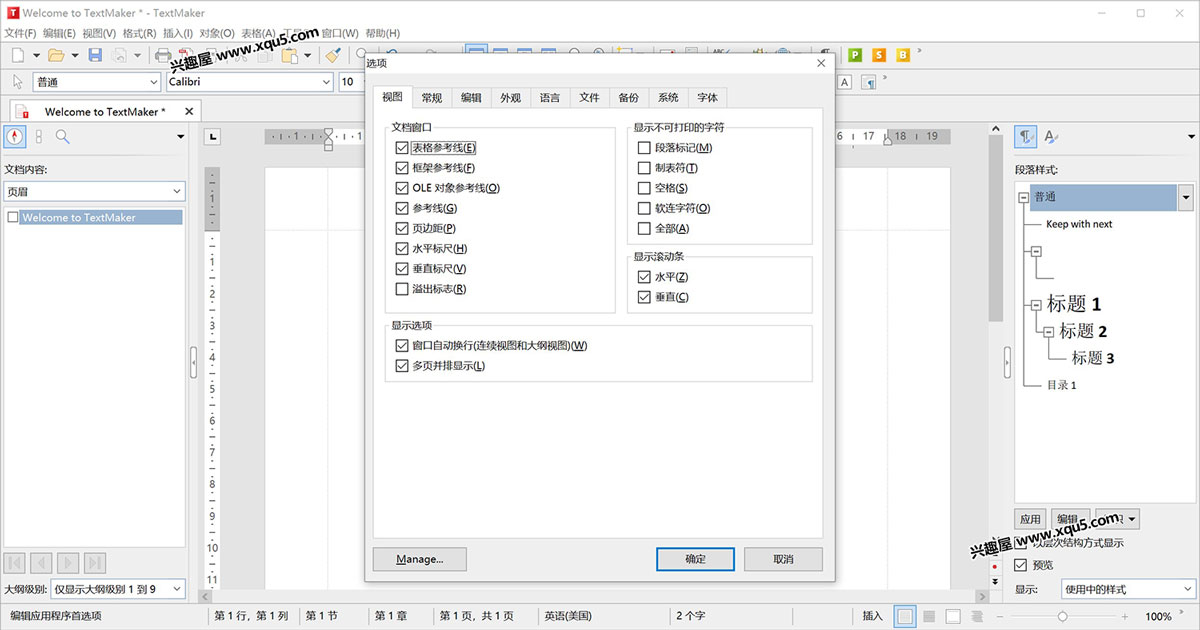Open 显示 使用中的样式 dropdown
The image size is (1200, 630).
click(x=1127, y=590)
